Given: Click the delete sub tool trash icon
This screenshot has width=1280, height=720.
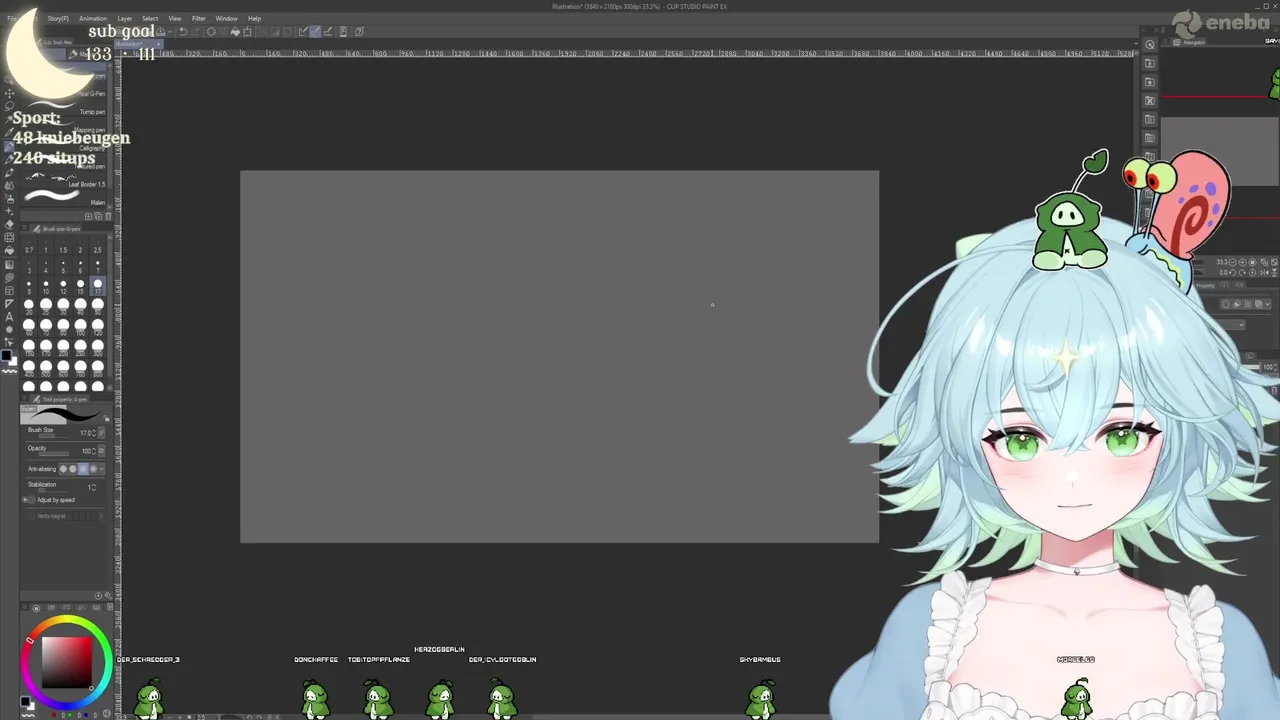Looking at the screenshot, I should pos(107,216).
